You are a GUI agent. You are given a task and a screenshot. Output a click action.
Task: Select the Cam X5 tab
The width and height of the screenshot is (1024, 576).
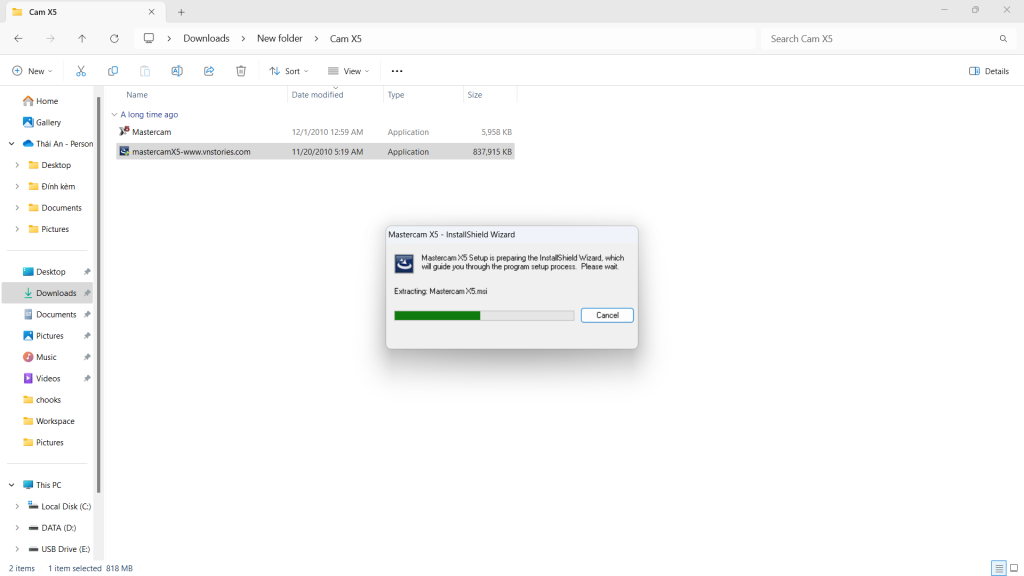[84, 12]
